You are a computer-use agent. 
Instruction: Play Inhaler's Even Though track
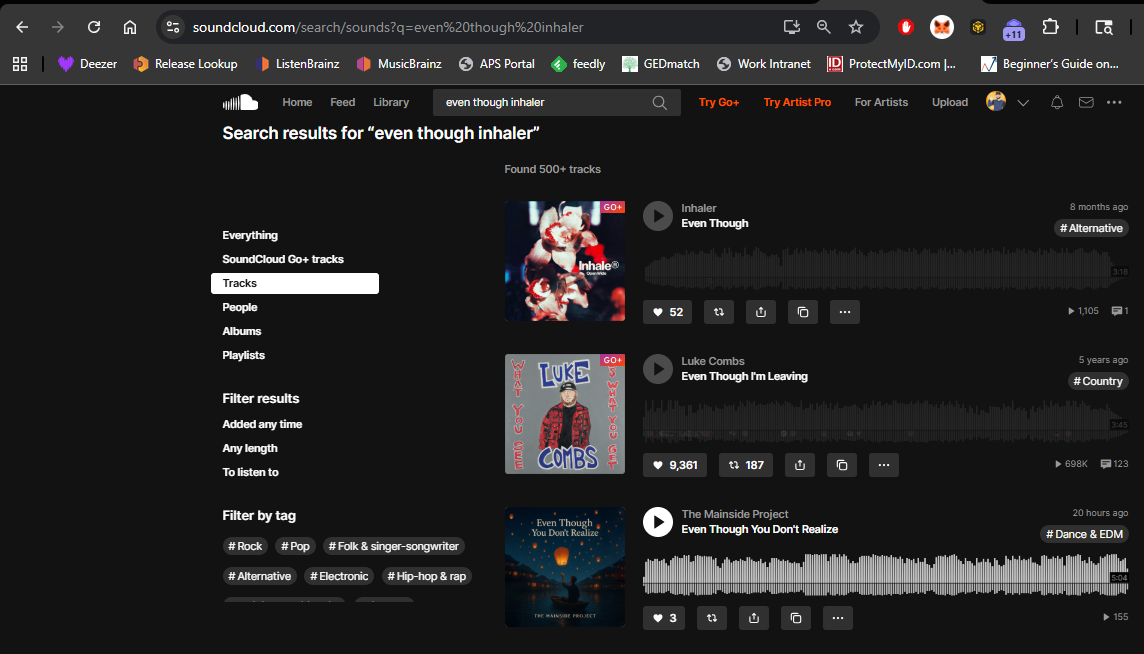click(657, 216)
